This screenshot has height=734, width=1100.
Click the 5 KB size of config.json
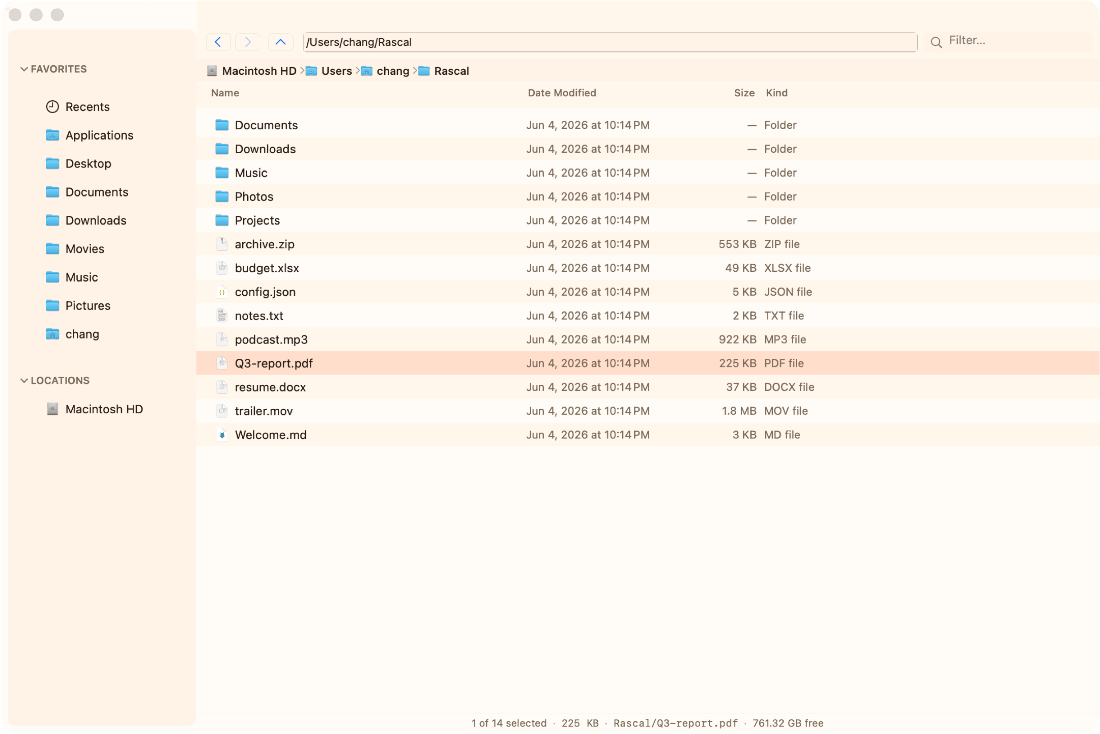744,292
